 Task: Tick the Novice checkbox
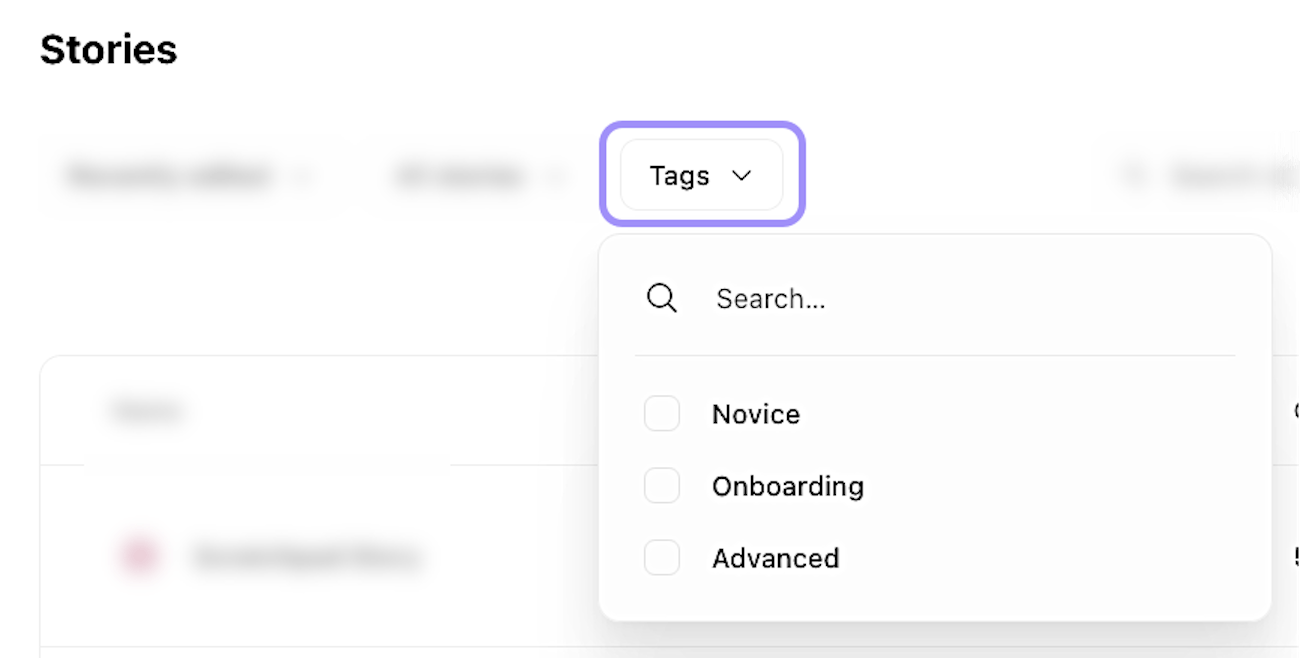tap(662, 414)
